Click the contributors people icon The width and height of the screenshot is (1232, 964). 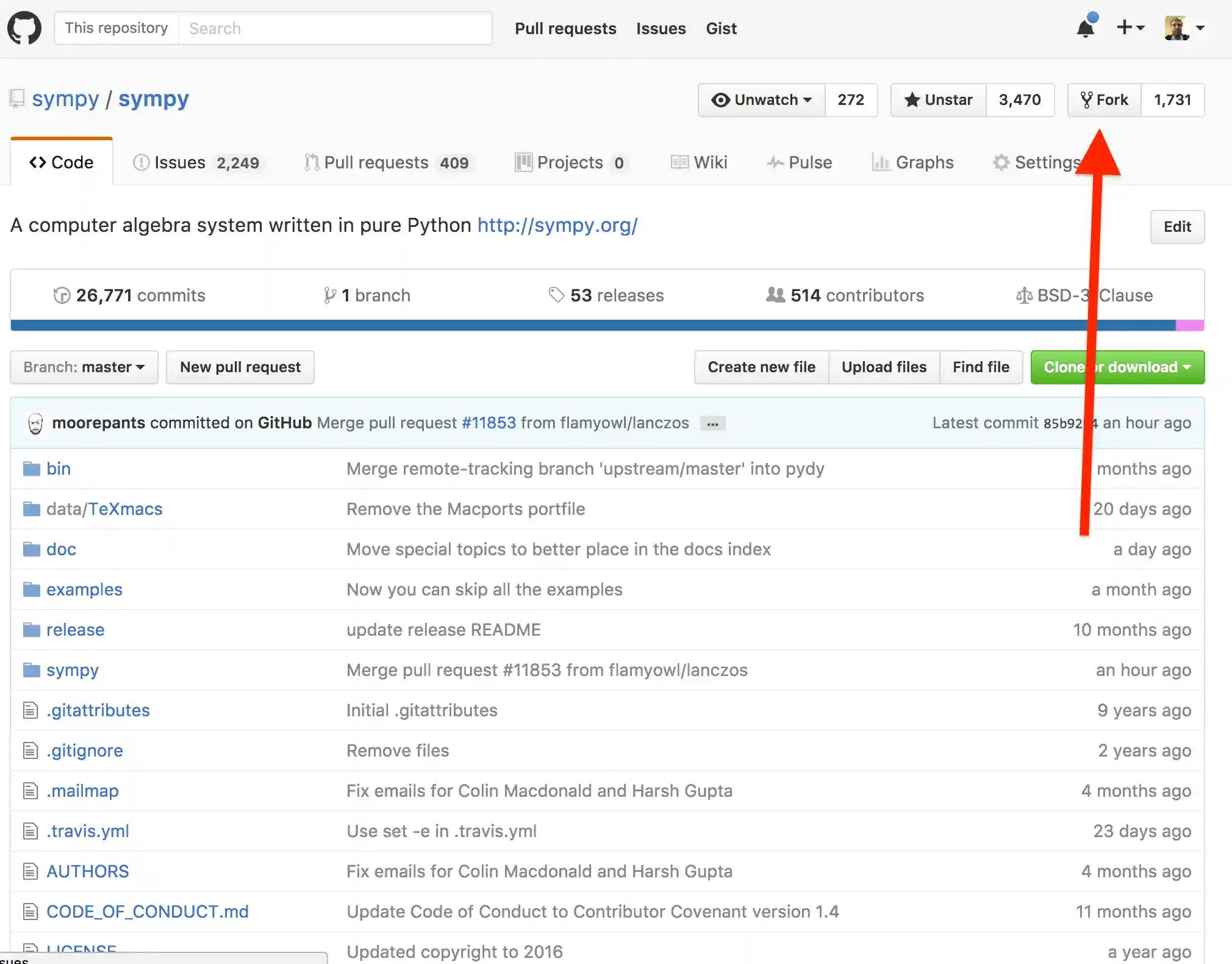pyautogui.click(x=775, y=295)
